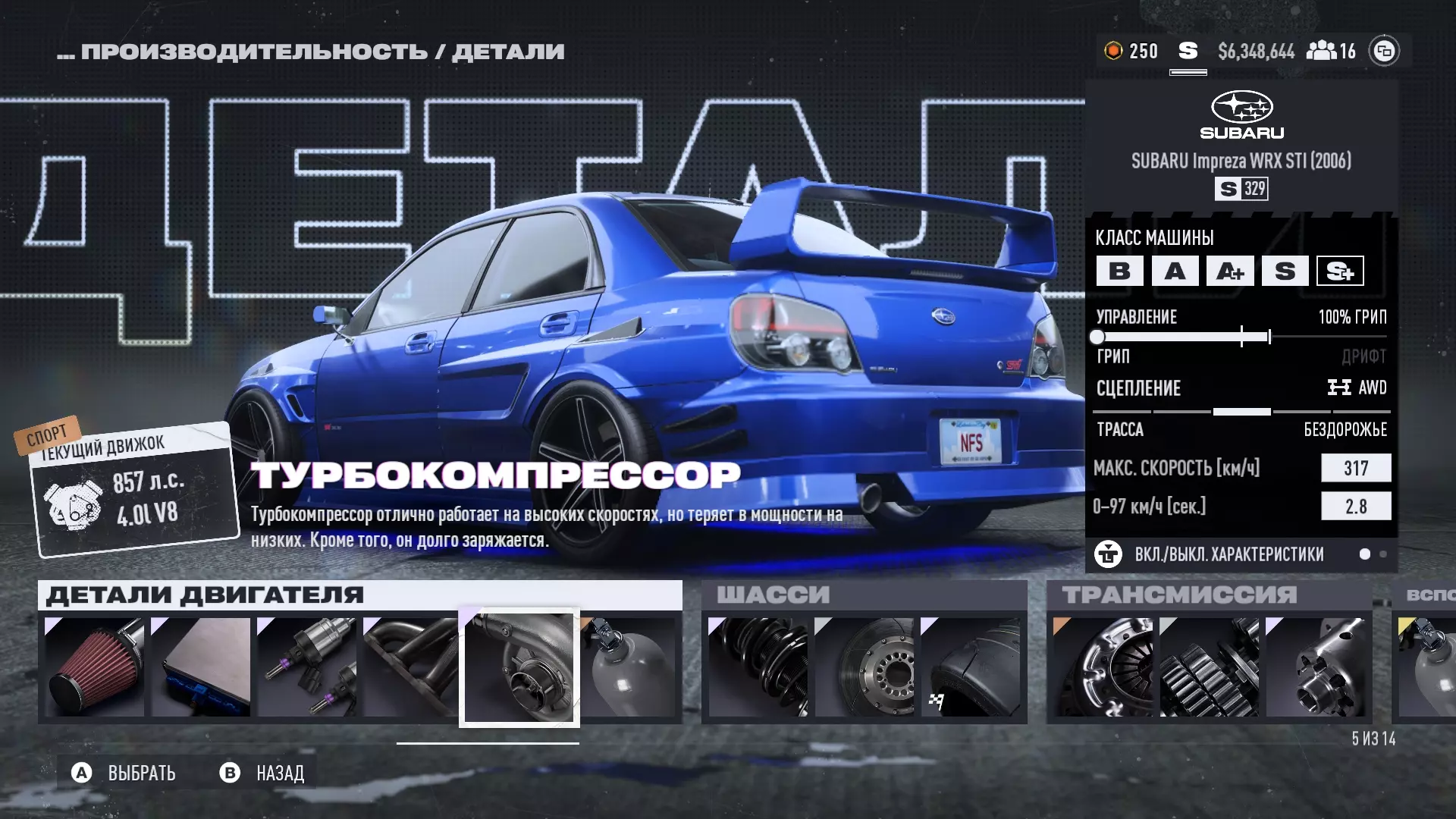Choose the differential part tile
Image resolution: width=1456 pixels, height=819 pixels.
(1315, 667)
